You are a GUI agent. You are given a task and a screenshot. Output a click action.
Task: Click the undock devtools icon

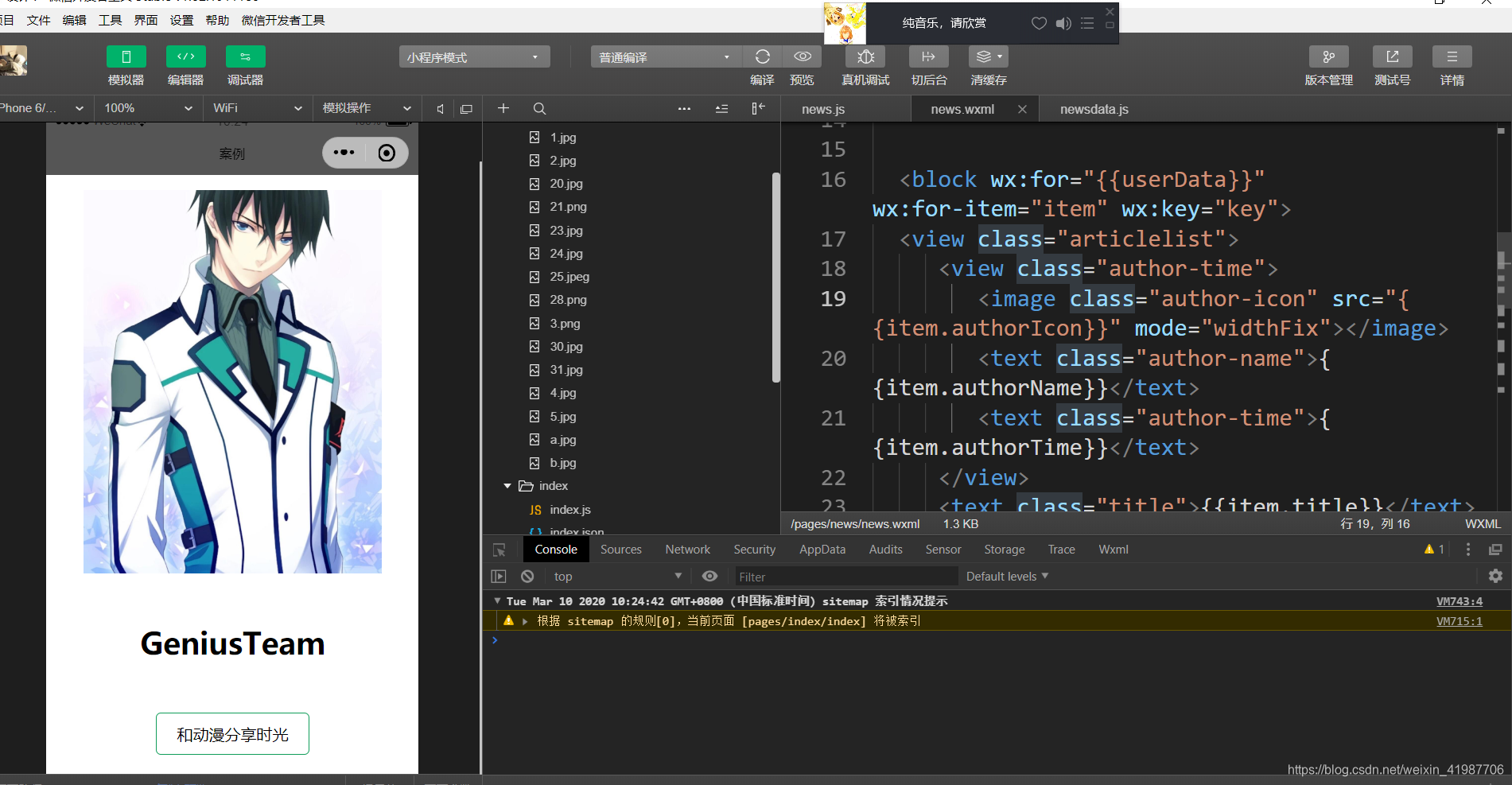[1495, 550]
